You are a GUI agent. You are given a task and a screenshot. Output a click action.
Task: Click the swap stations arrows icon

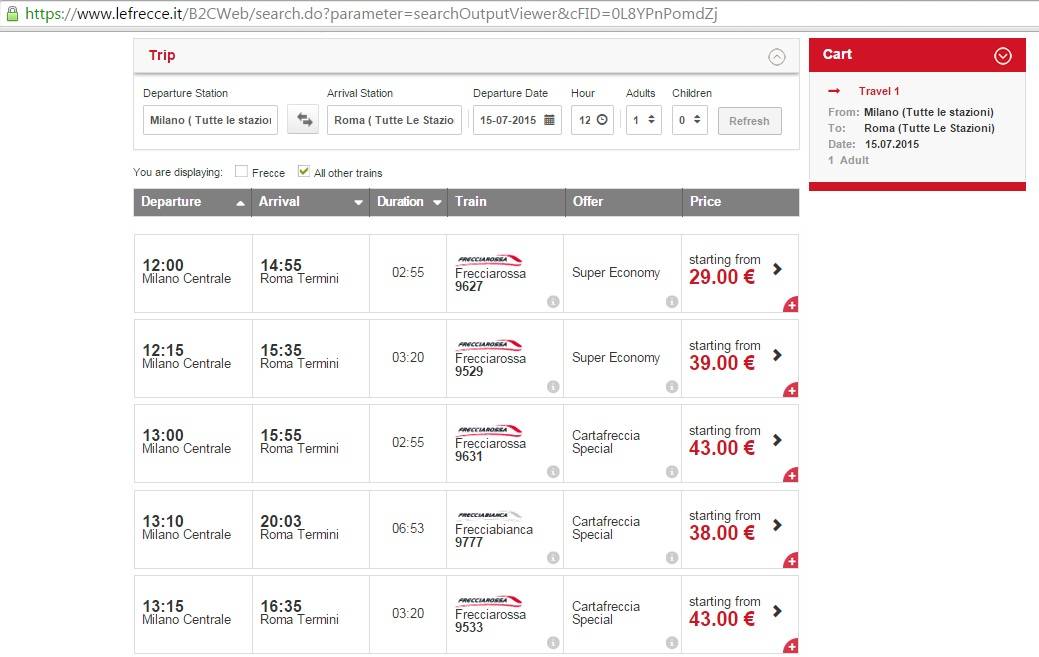(302, 120)
